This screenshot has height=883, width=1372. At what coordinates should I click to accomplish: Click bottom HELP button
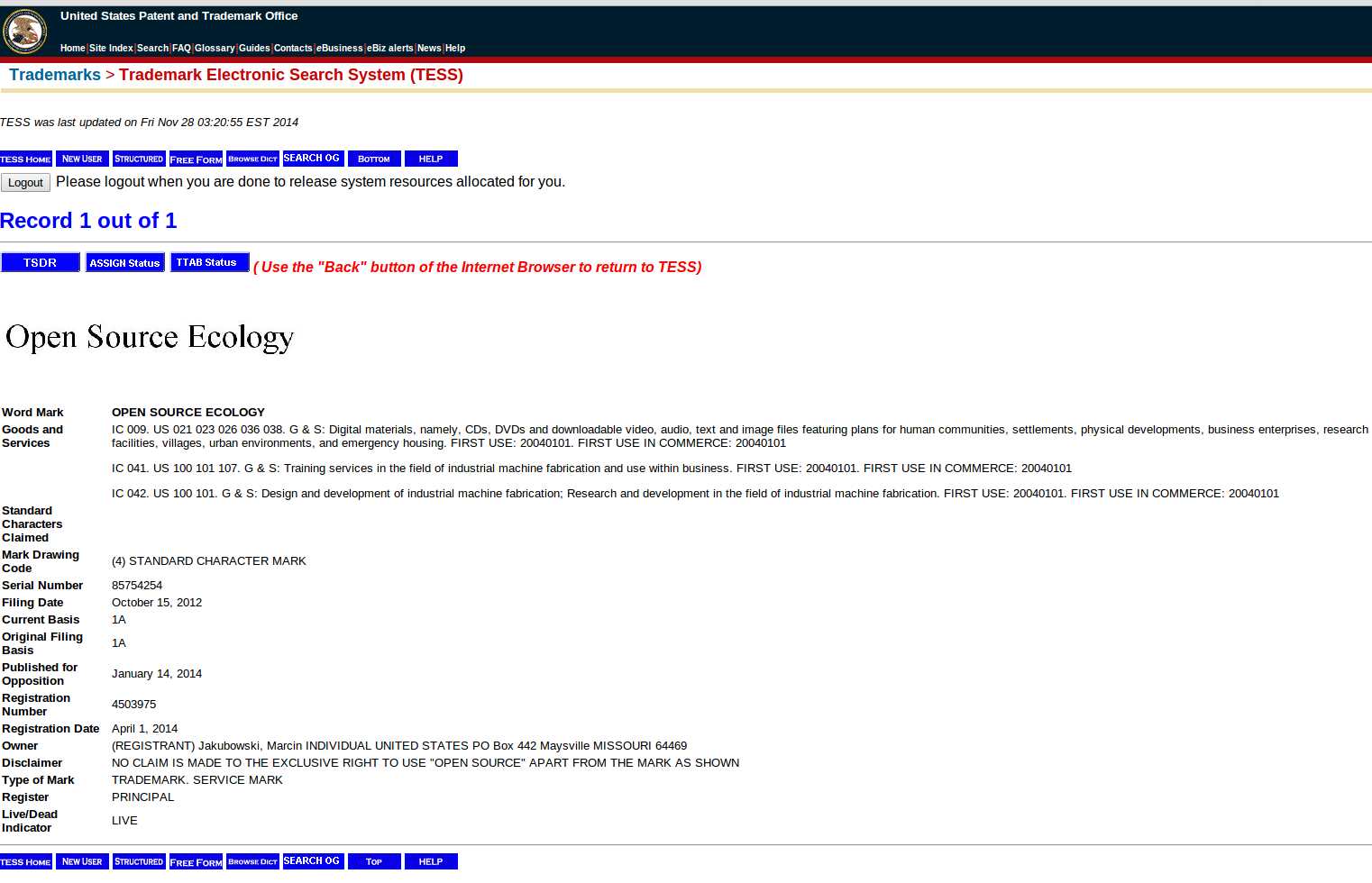(431, 861)
